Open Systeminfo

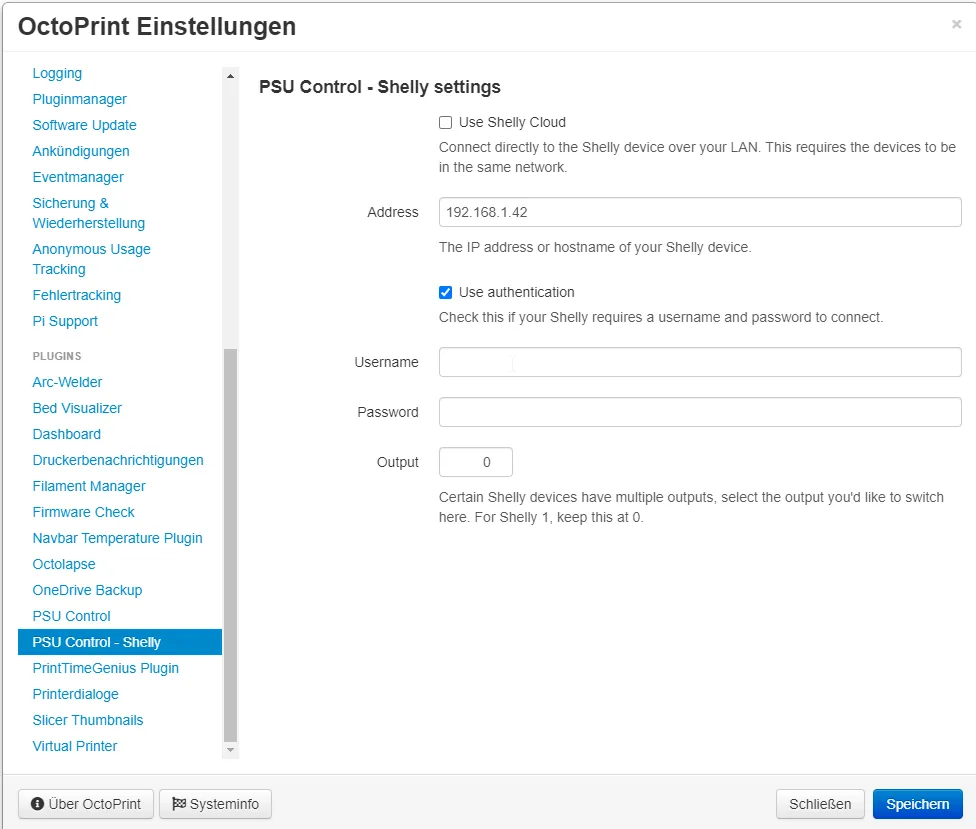point(215,804)
